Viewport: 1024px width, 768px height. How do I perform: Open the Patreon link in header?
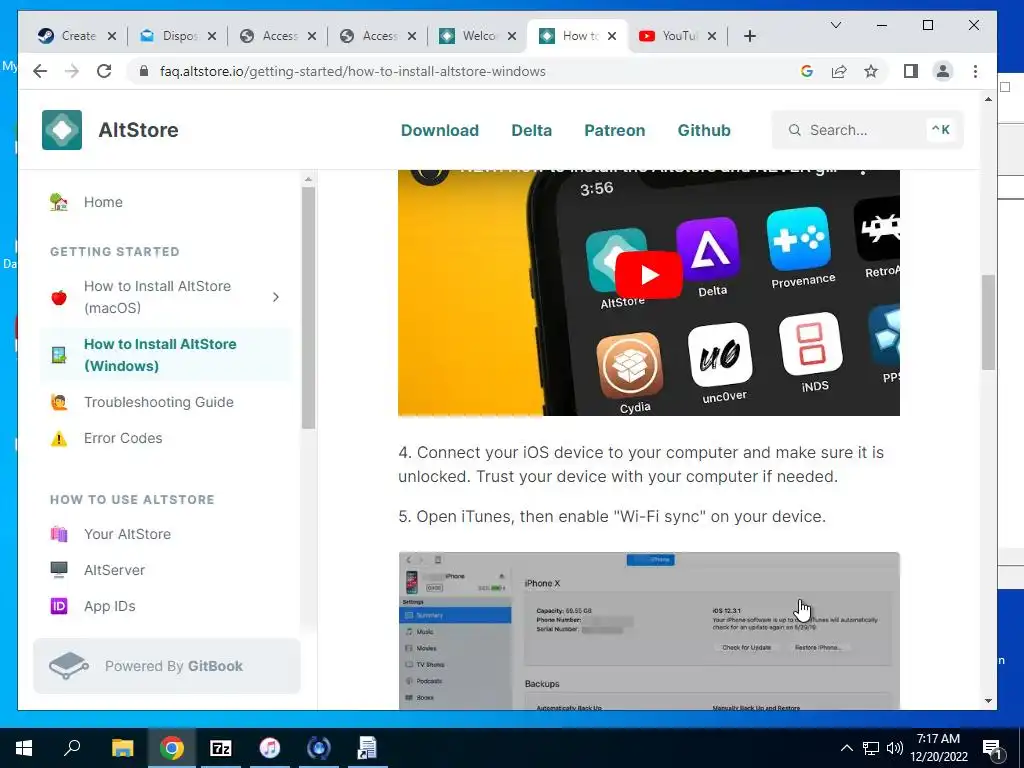tap(614, 131)
